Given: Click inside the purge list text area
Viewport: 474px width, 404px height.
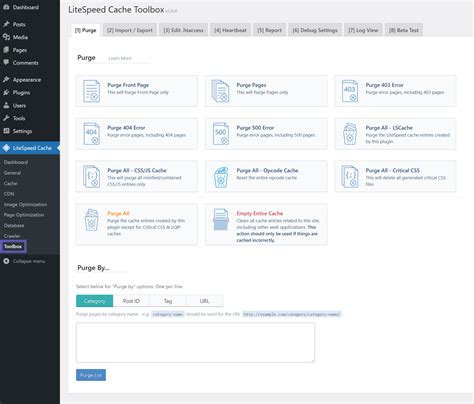Looking at the screenshot, I should 195,342.
